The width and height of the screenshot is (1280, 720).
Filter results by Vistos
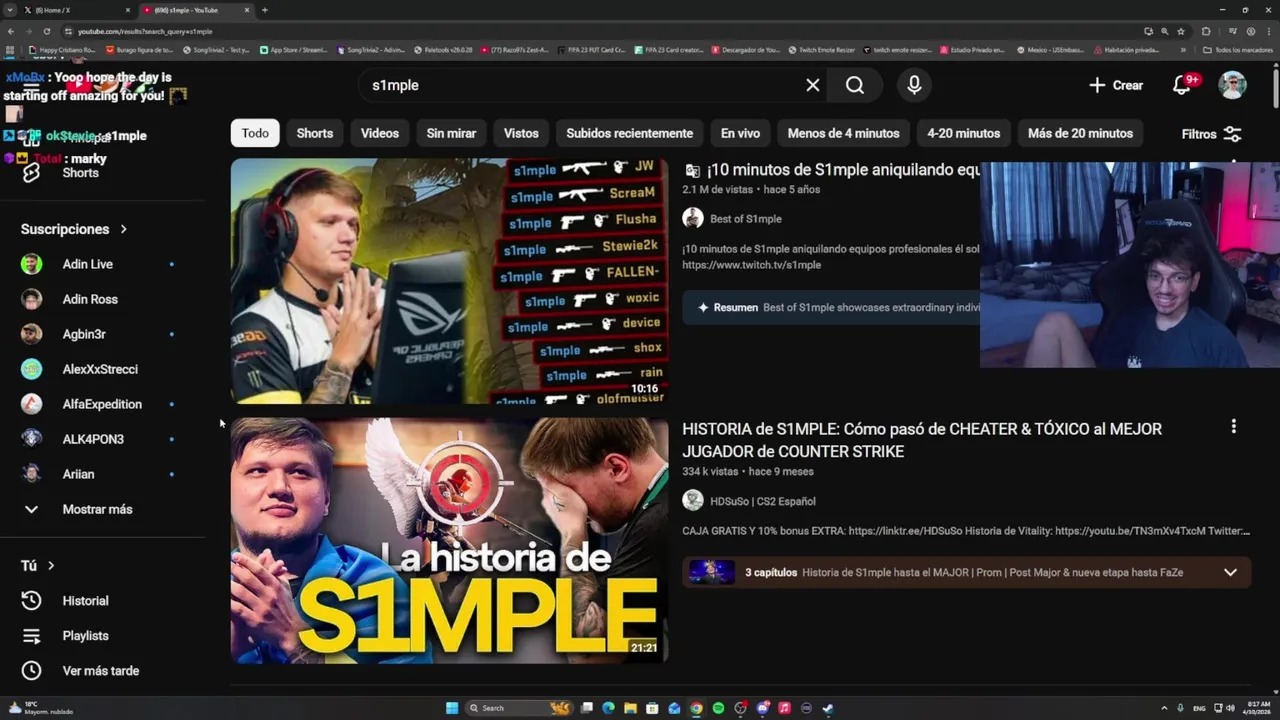tap(521, 133)
